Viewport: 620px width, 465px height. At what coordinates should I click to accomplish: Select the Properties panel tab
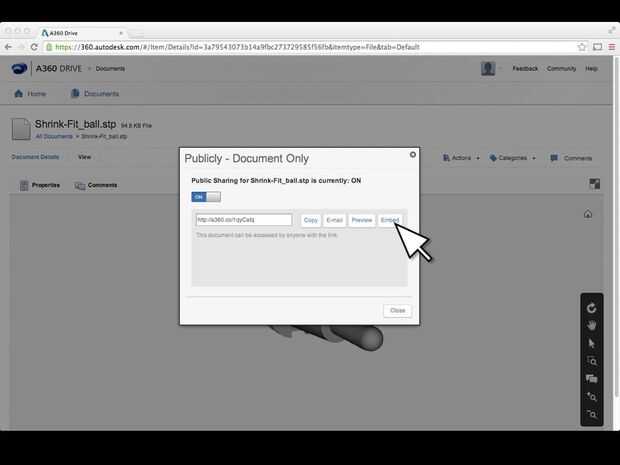coord(40,185)
